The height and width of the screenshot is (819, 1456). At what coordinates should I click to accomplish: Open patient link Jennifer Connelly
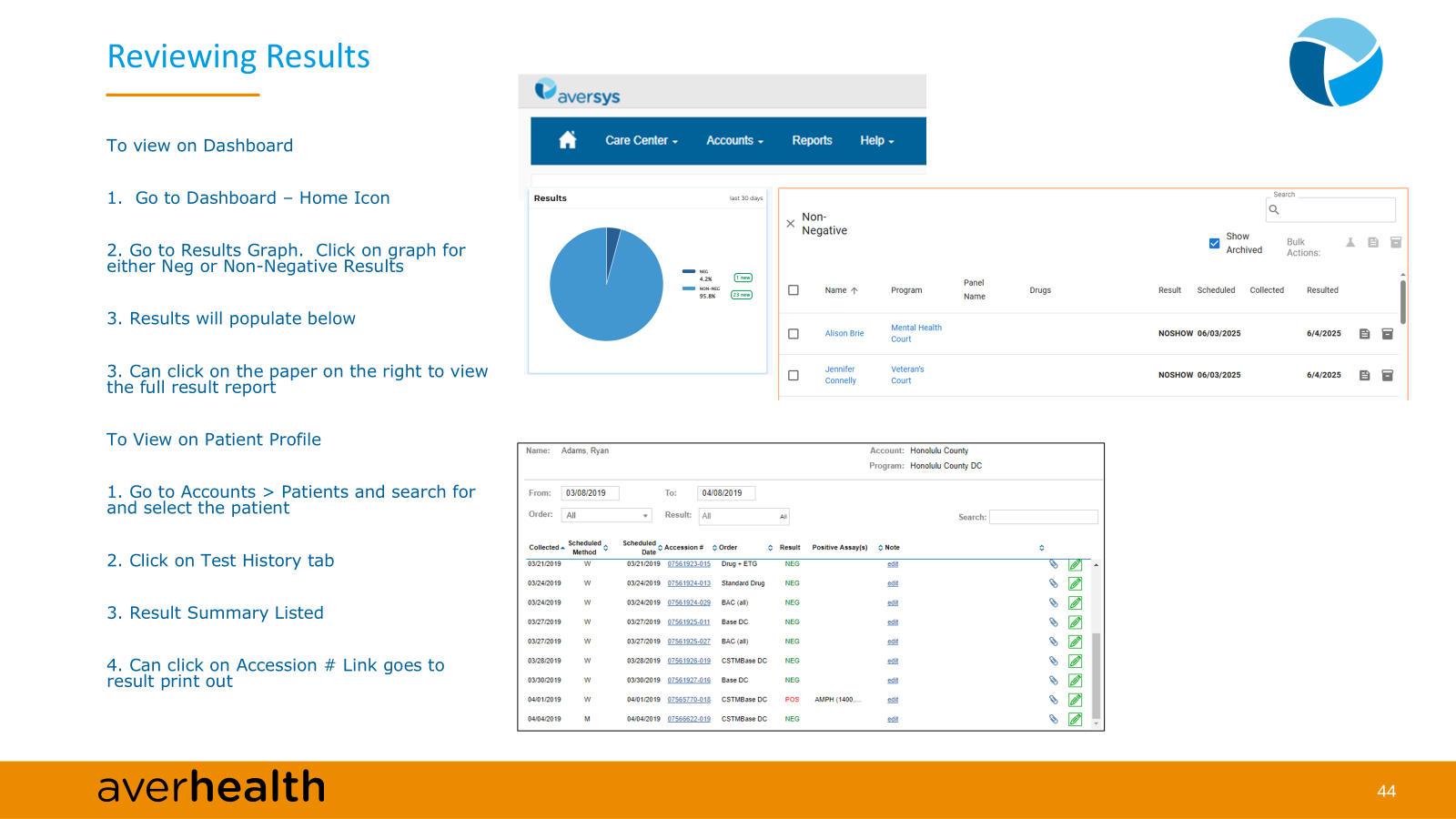pos(841,375)
